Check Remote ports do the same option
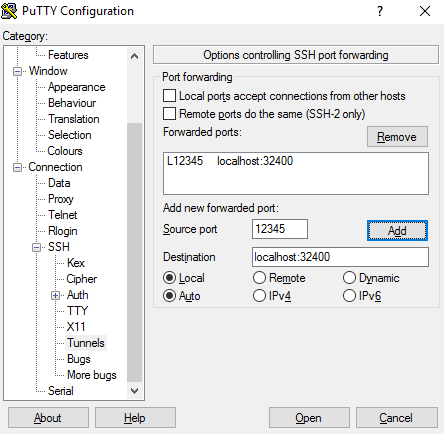This screenshot has width=444, height=434. (x=169, y=113)
